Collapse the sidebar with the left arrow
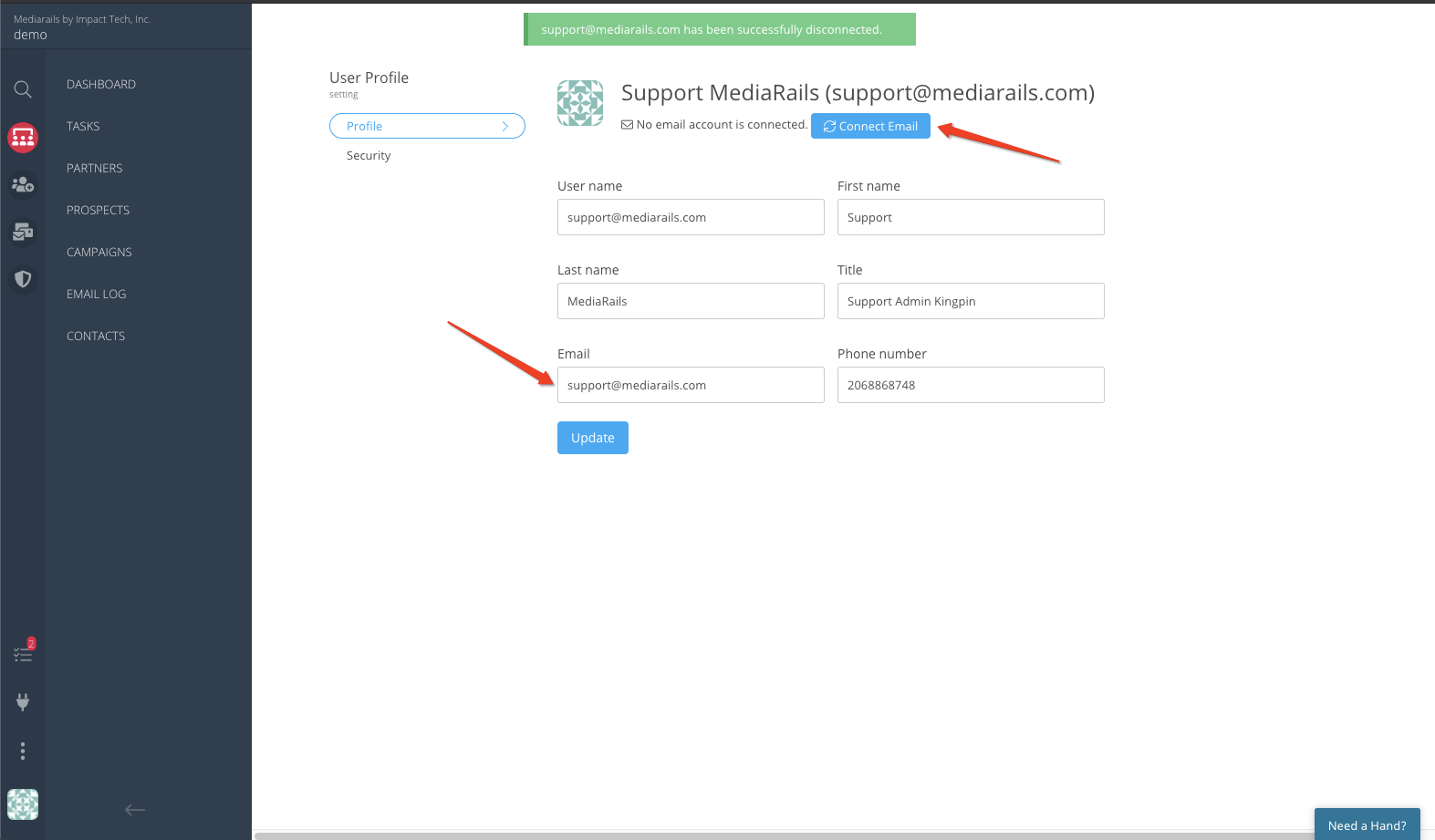Screen dimensions: 1435x840 click(135, 810)
